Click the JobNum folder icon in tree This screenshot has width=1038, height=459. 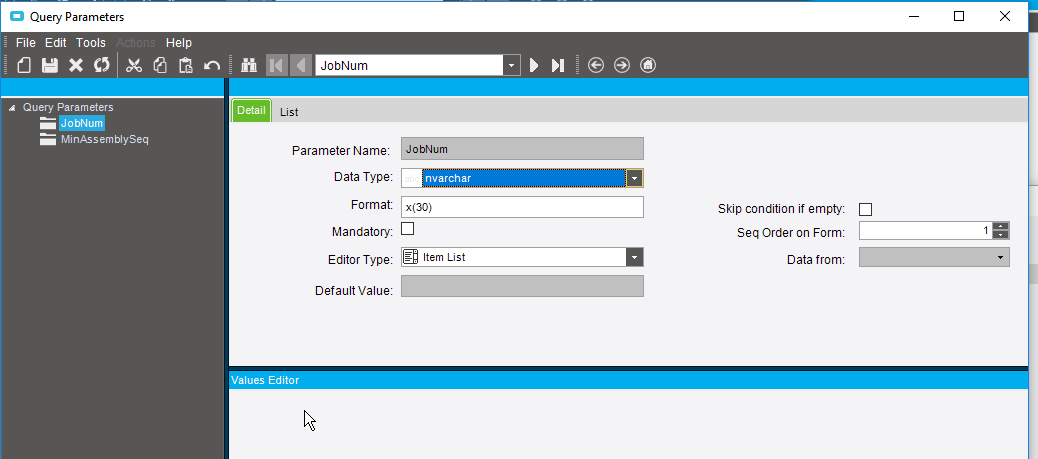(x=48, y=123)
